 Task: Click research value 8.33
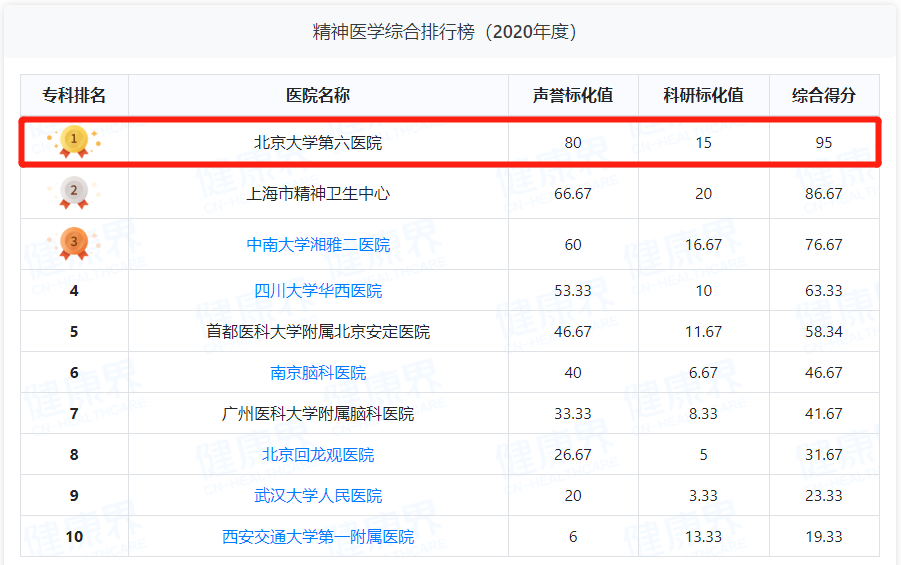(703, 414)
